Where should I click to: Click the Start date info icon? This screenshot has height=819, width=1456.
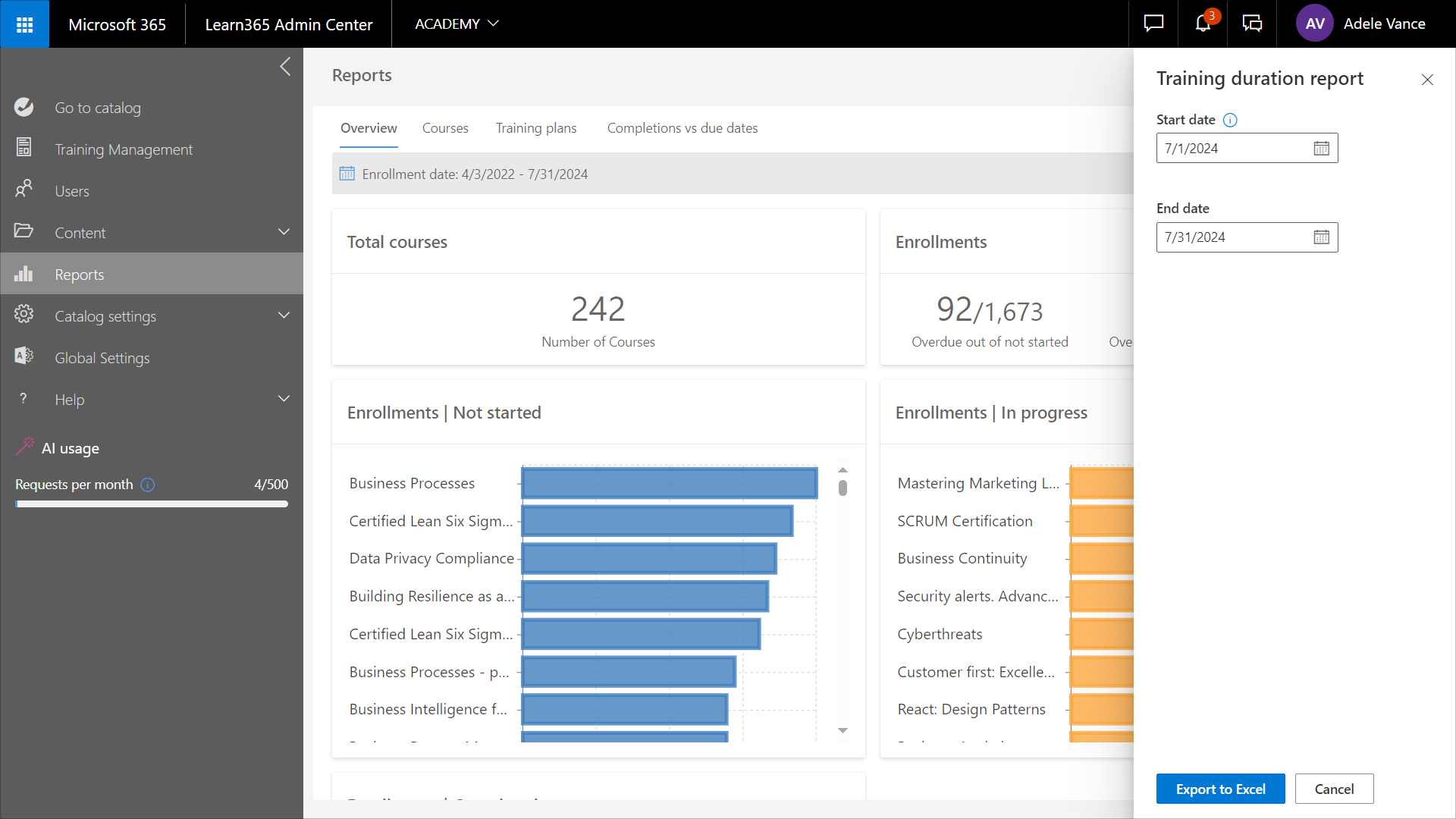[1230, 120]
